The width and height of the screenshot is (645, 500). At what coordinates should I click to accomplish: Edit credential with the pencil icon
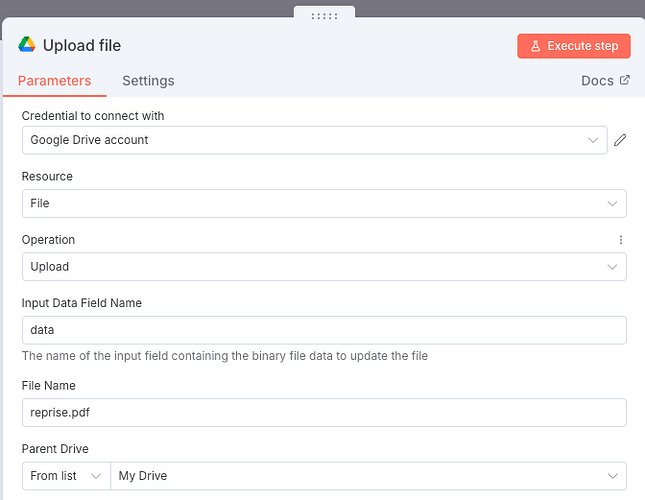pyautogui.click(x=620, y=140)
